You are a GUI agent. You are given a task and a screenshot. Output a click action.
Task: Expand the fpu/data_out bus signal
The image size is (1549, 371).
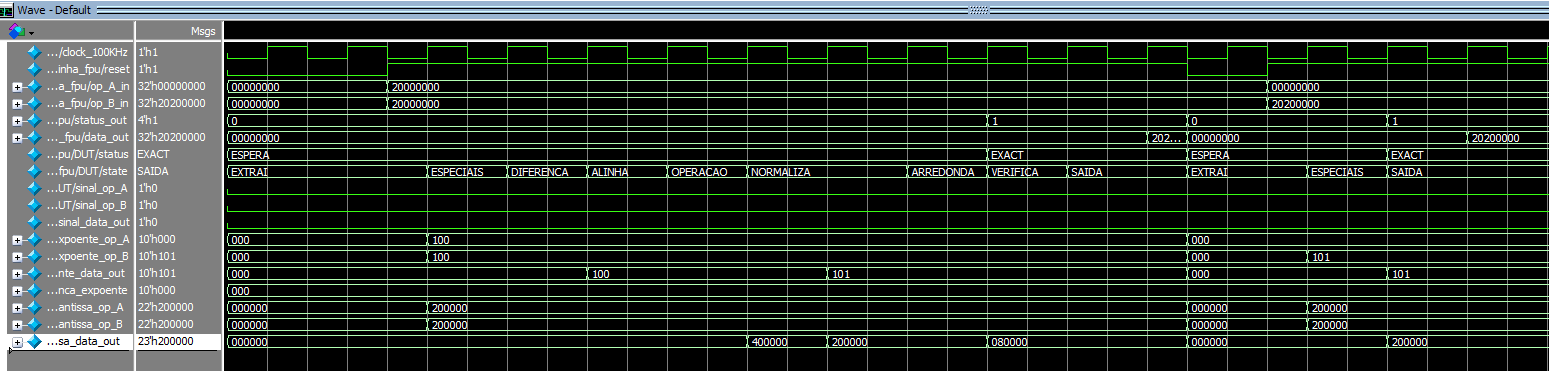point(17,137)
